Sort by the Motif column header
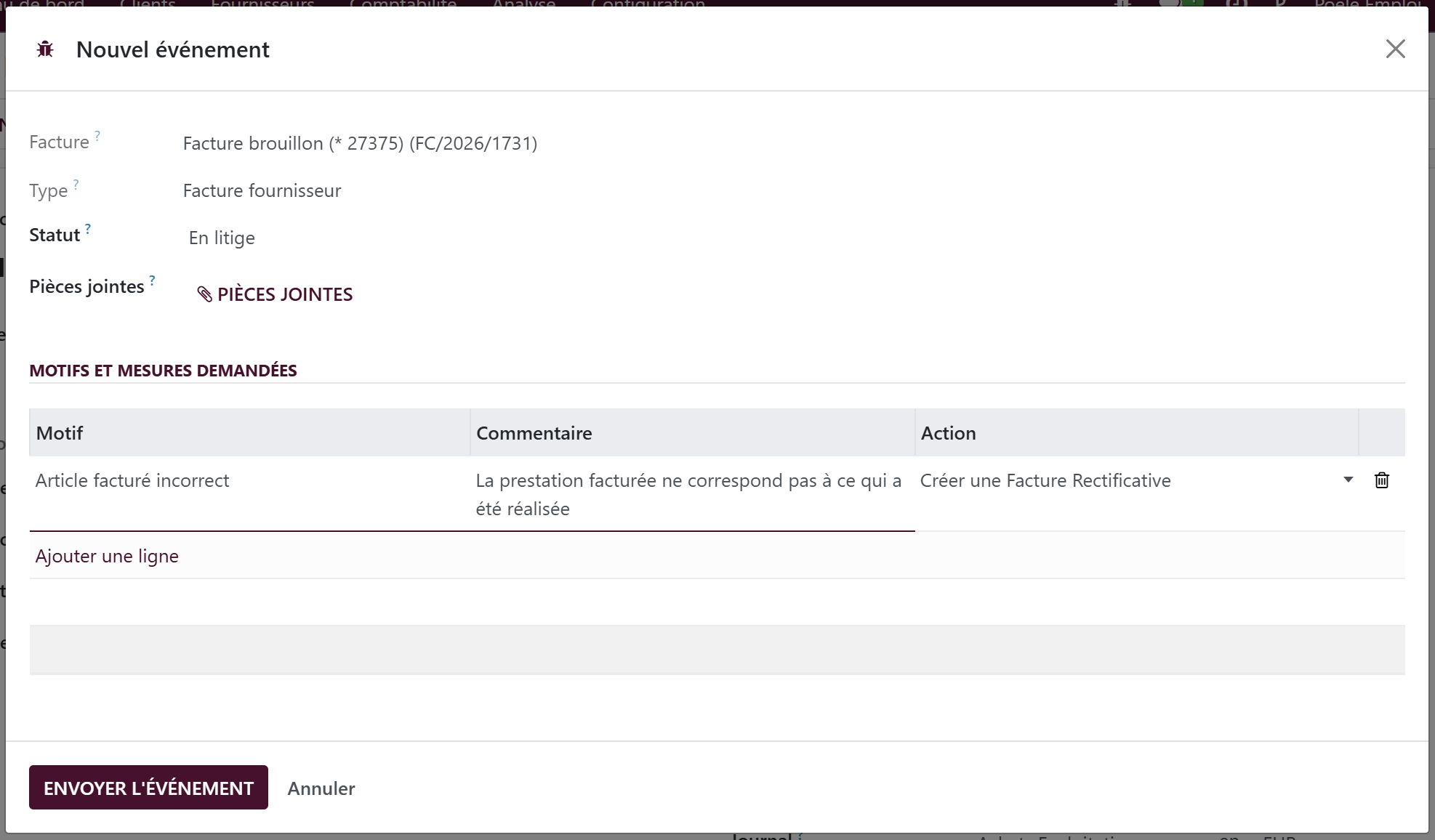 point(249,433)
